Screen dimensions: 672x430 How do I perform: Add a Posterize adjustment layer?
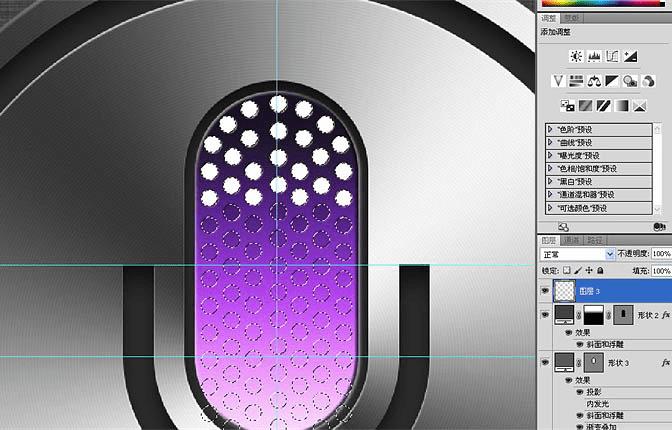585,105
